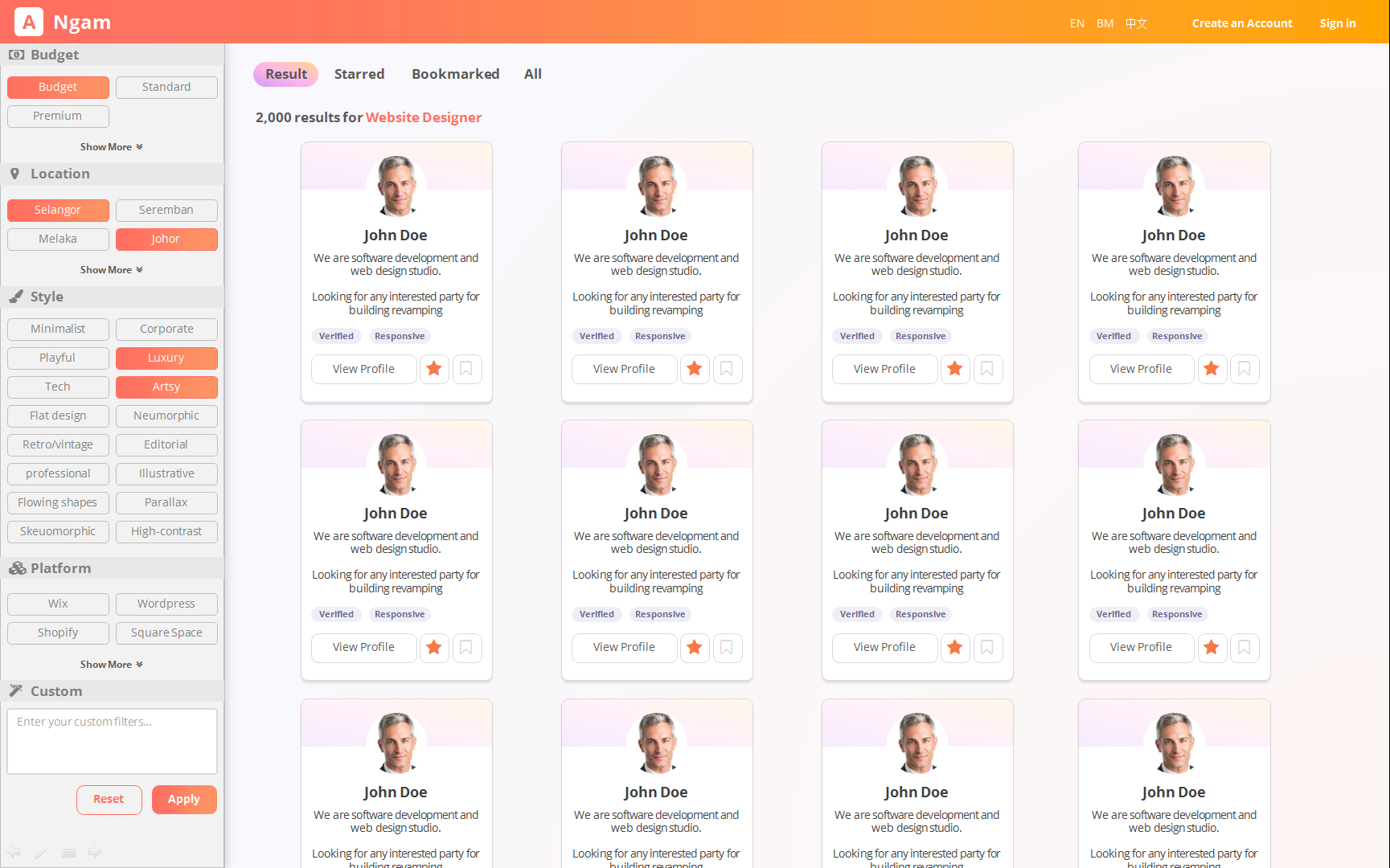Focus the custom filters text box
Screen dimensions: 1390x868
pos(112,741)
